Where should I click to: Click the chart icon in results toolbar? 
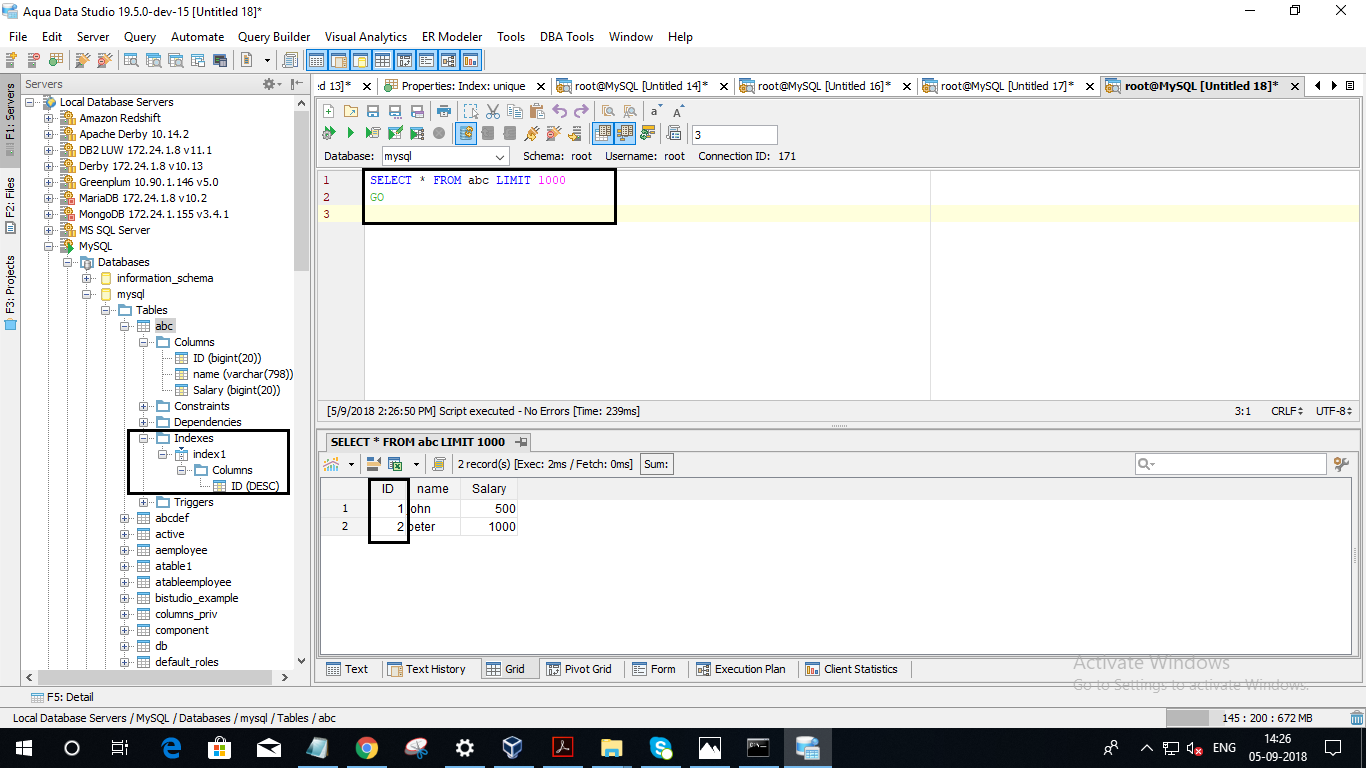click(331, 464)
